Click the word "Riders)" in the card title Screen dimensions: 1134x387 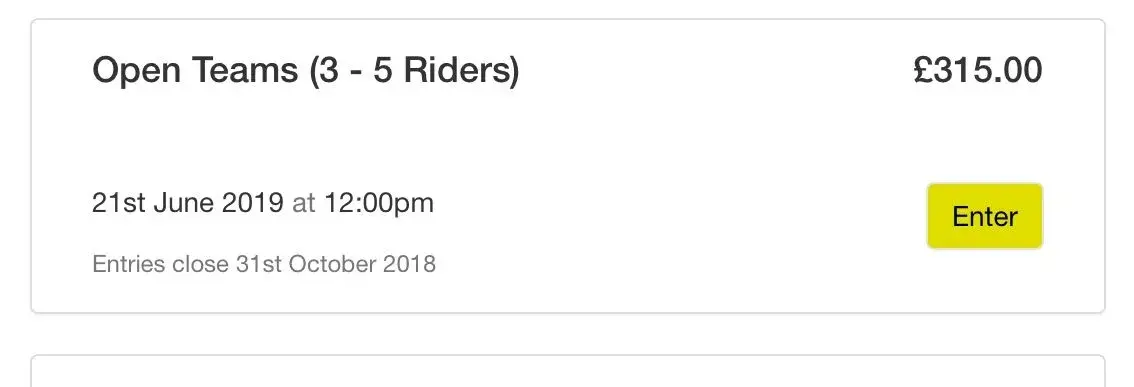pyautogui.click(x=462, y=71)
